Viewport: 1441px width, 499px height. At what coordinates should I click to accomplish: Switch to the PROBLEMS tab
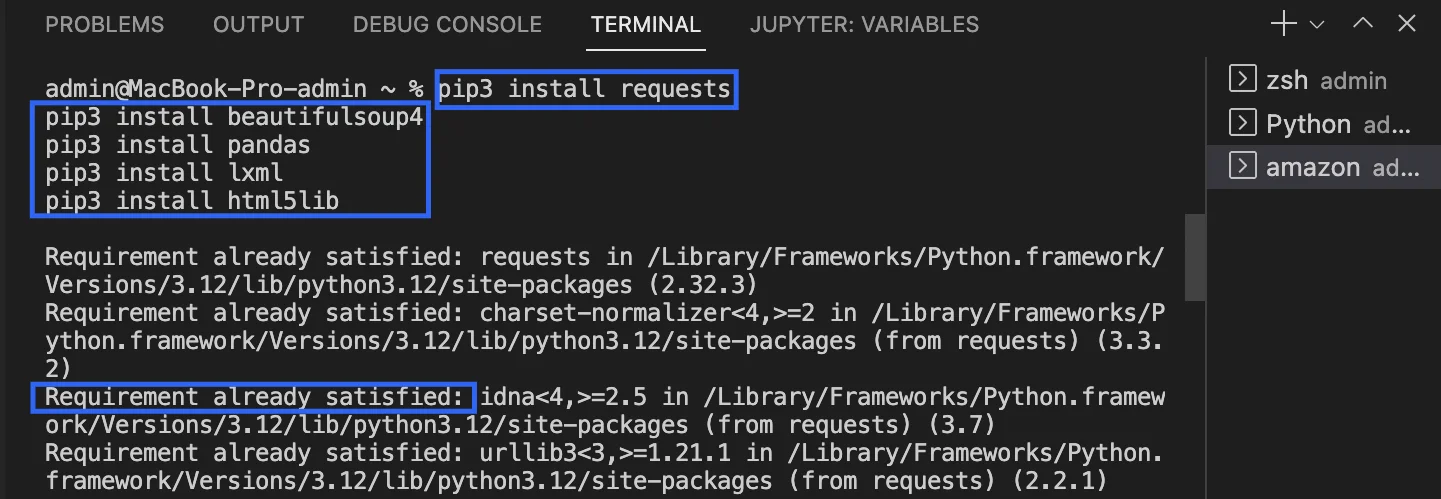pos(105,25)
